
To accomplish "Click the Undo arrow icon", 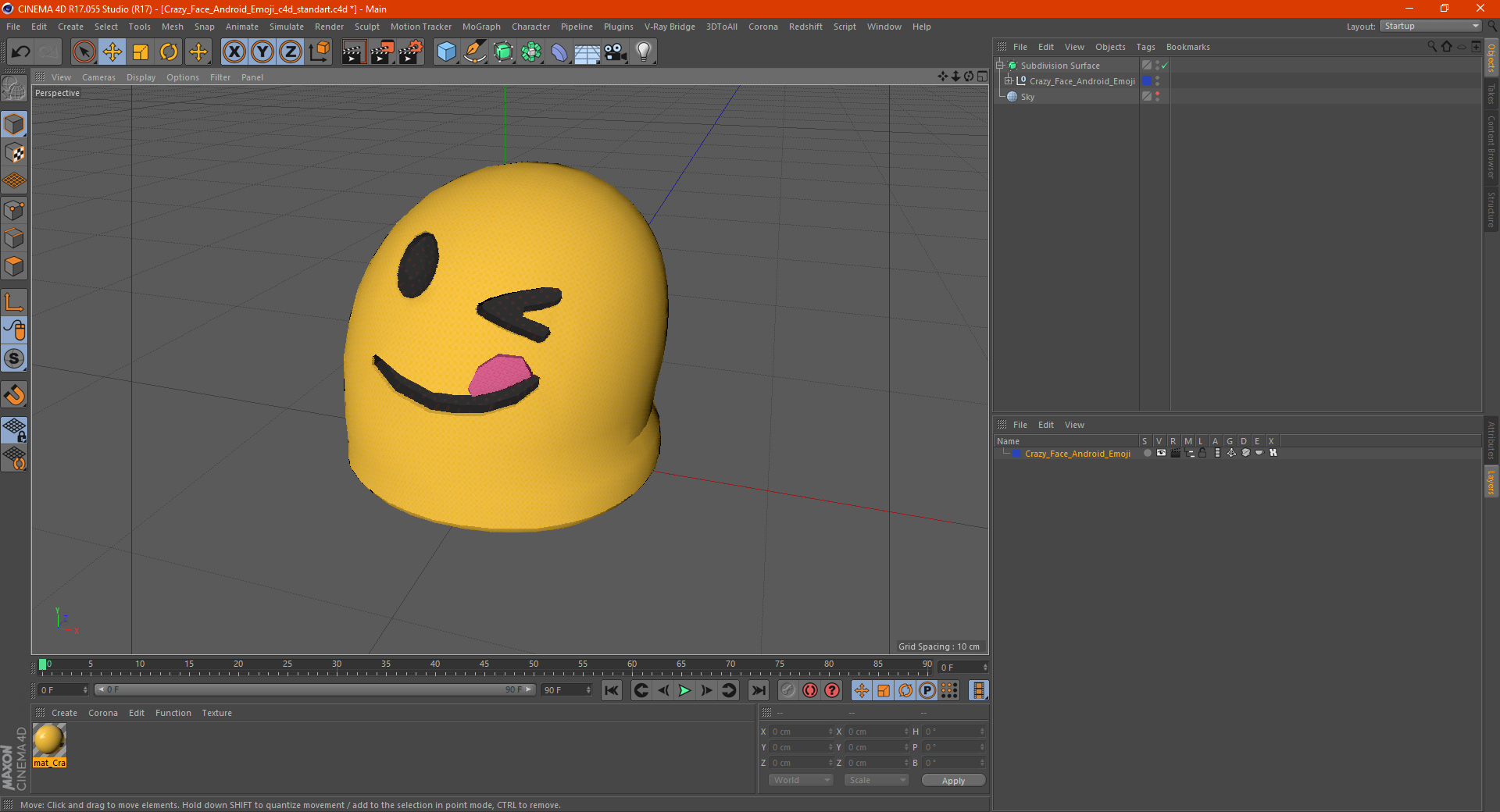I will tap(21, 52).
